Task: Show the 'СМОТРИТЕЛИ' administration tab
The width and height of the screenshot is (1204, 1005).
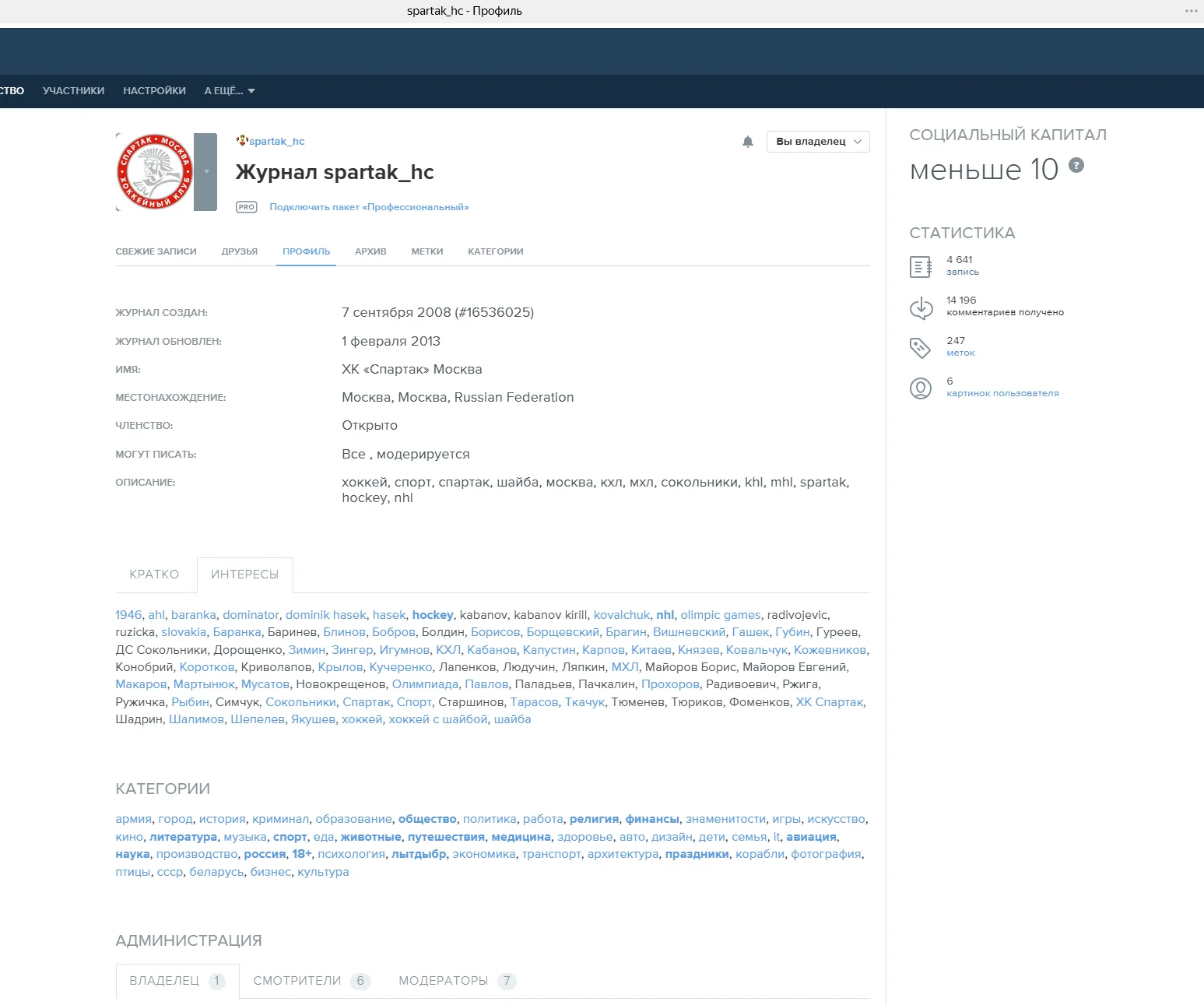Action: coord(312,981)
